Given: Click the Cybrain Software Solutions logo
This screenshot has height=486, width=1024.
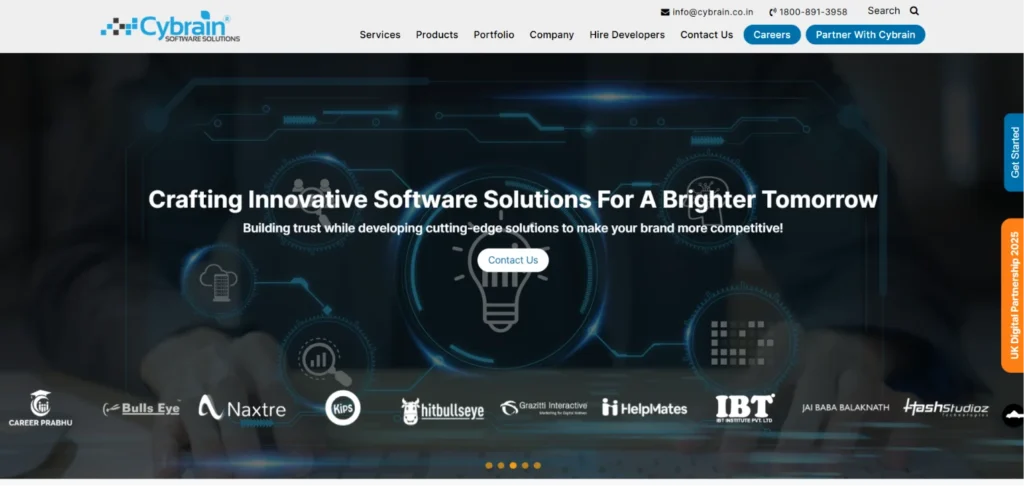Looking at the screenshot, I should pyautogui.click(x=170, y=27).
